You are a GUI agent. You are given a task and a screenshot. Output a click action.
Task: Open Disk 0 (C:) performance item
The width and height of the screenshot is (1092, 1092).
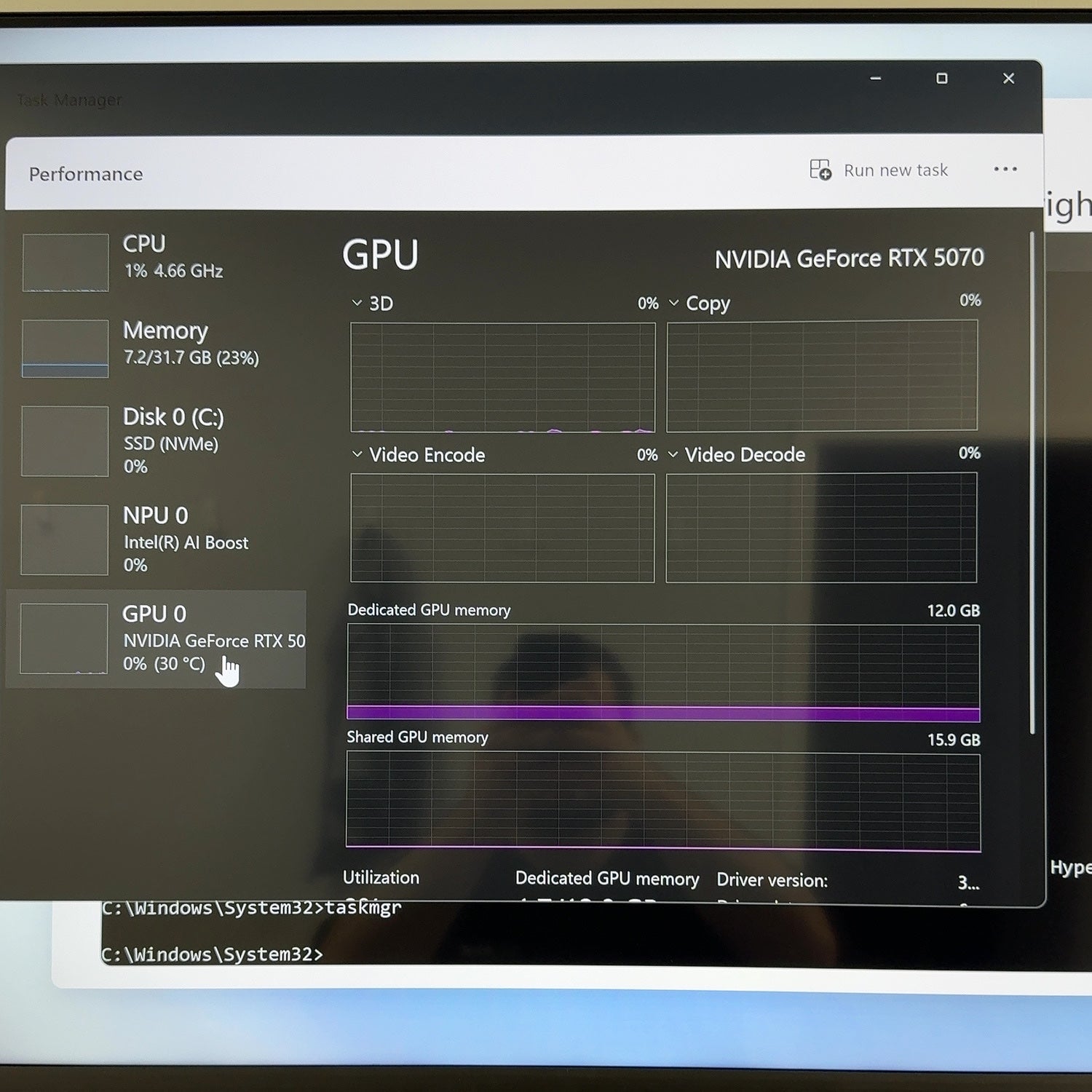tap(157, 441)
